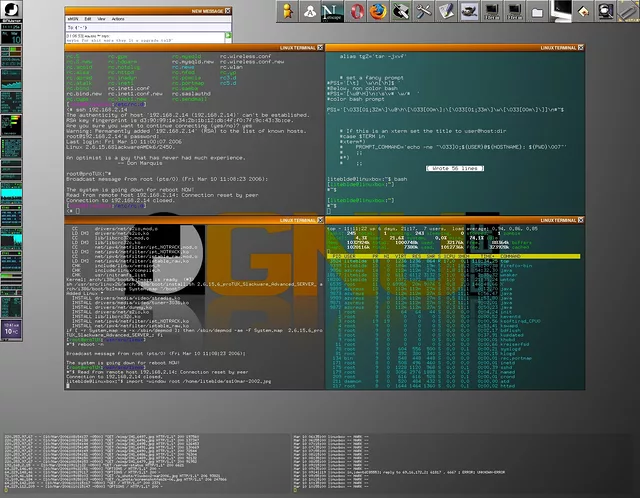640x498 pixels.
Task: Open the folder icon in the dock
Action: tap(535, 12)
